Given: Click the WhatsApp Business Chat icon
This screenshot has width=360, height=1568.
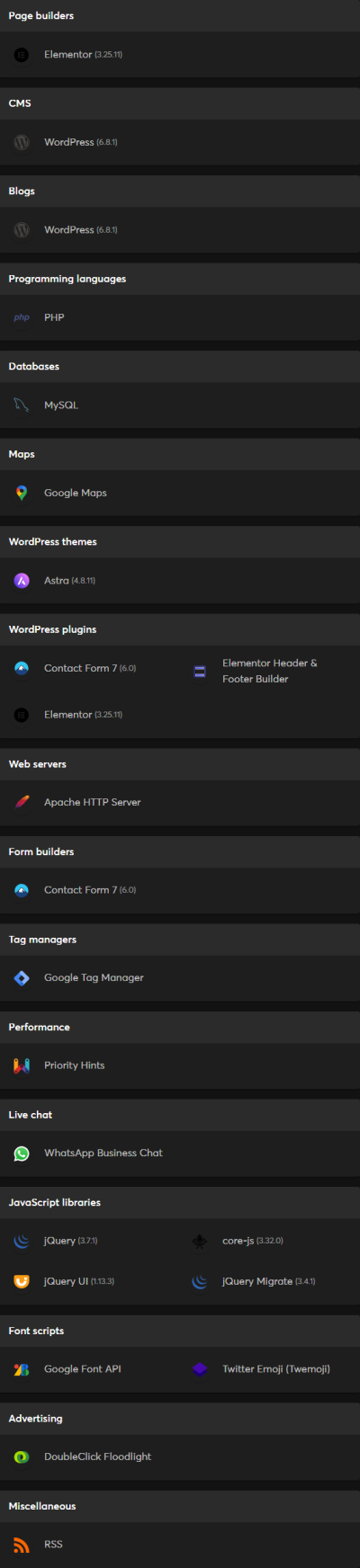Looking at the screenshot, I should point(22,1153).
